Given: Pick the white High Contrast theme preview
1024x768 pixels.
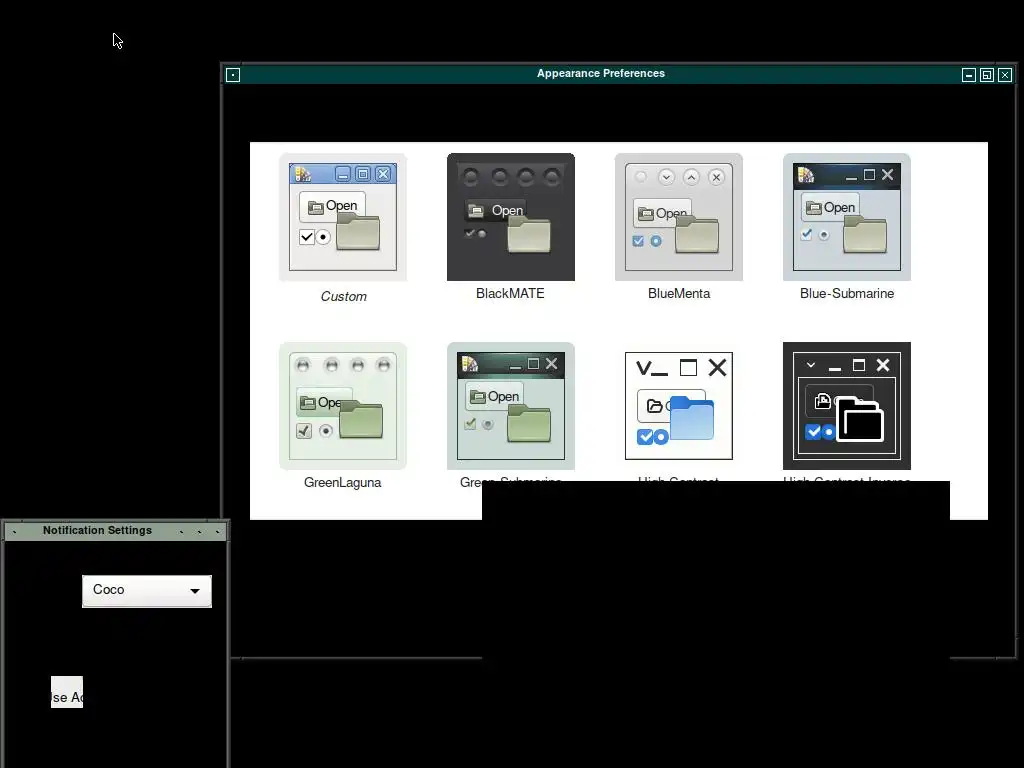Looking at the screenshot, I should tap(679, 406).
